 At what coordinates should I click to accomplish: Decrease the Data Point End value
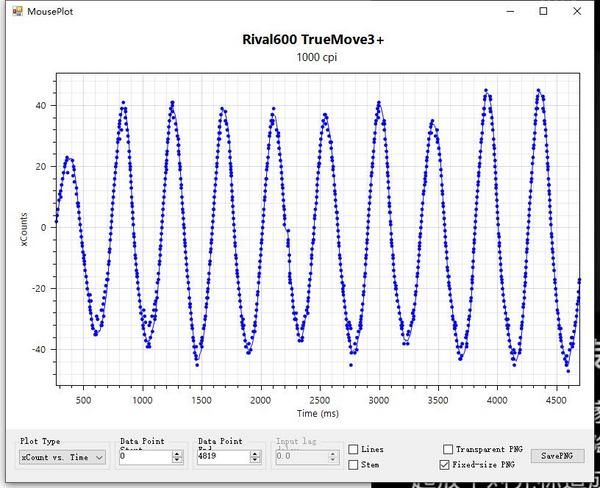point(255,460)
